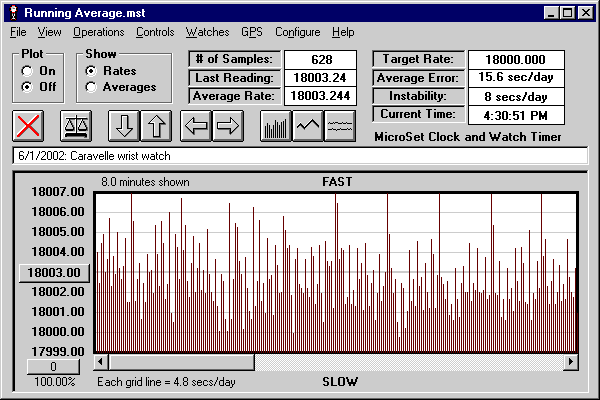The width and height of the screenshot is (600, 400).
Task: Open the Help menu
Action: [x=343, y=32]
